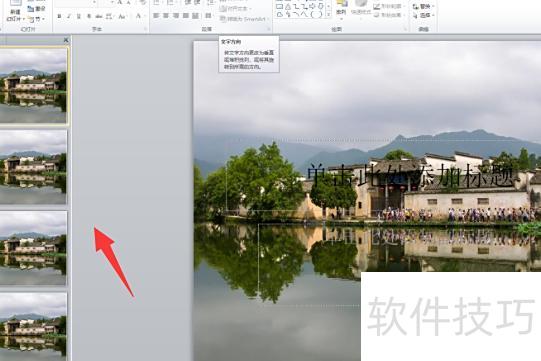Select the lightning-style connector shape
541x361 pixels.
click(x=288, y=14)
